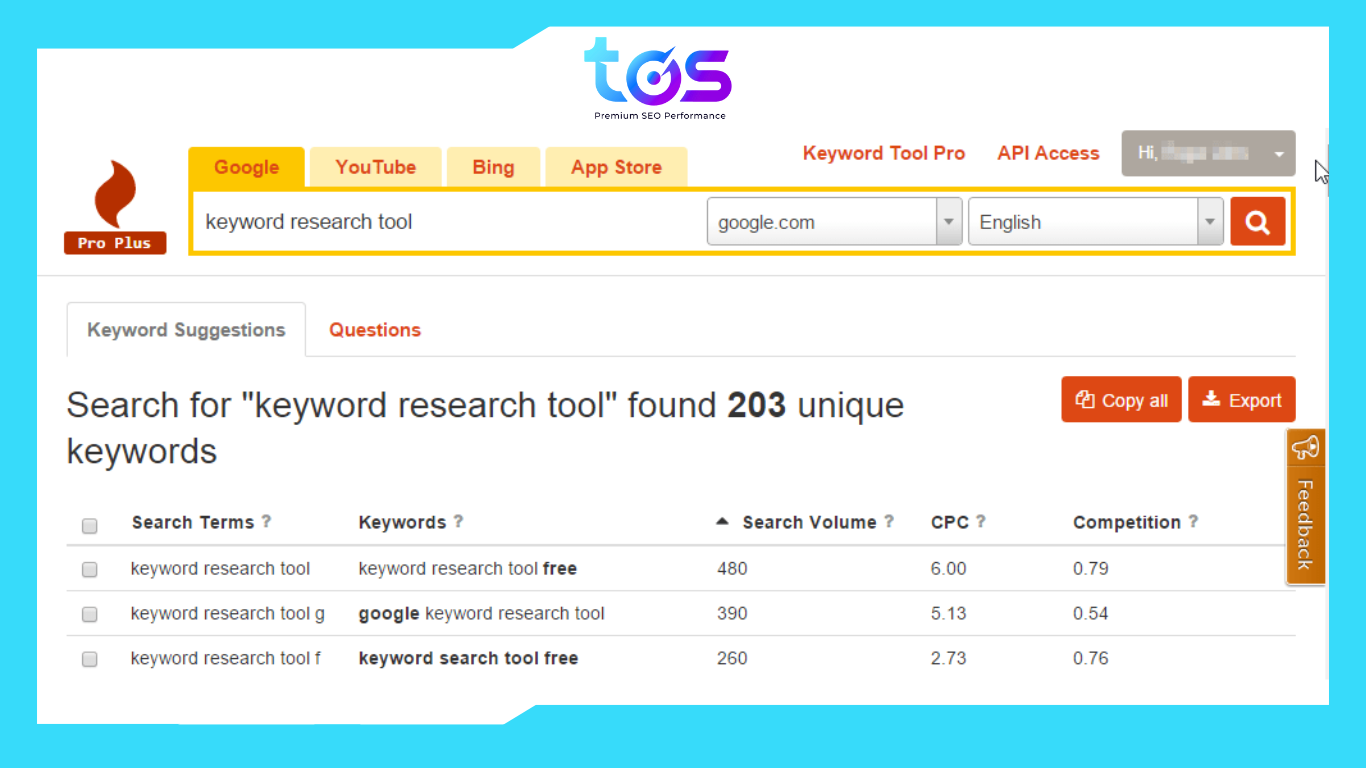The height and width of the screenshot is (768, 1366).
Task: Check the select-all checkbox in table header
Action: 89,525
